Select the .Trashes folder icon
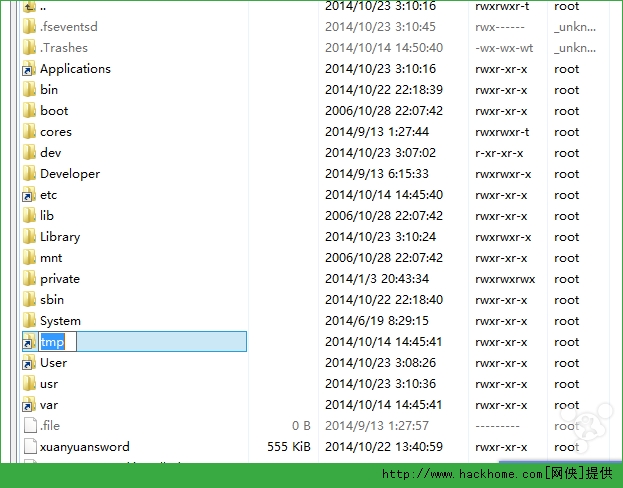623x488 pixels. click(29, 48)
